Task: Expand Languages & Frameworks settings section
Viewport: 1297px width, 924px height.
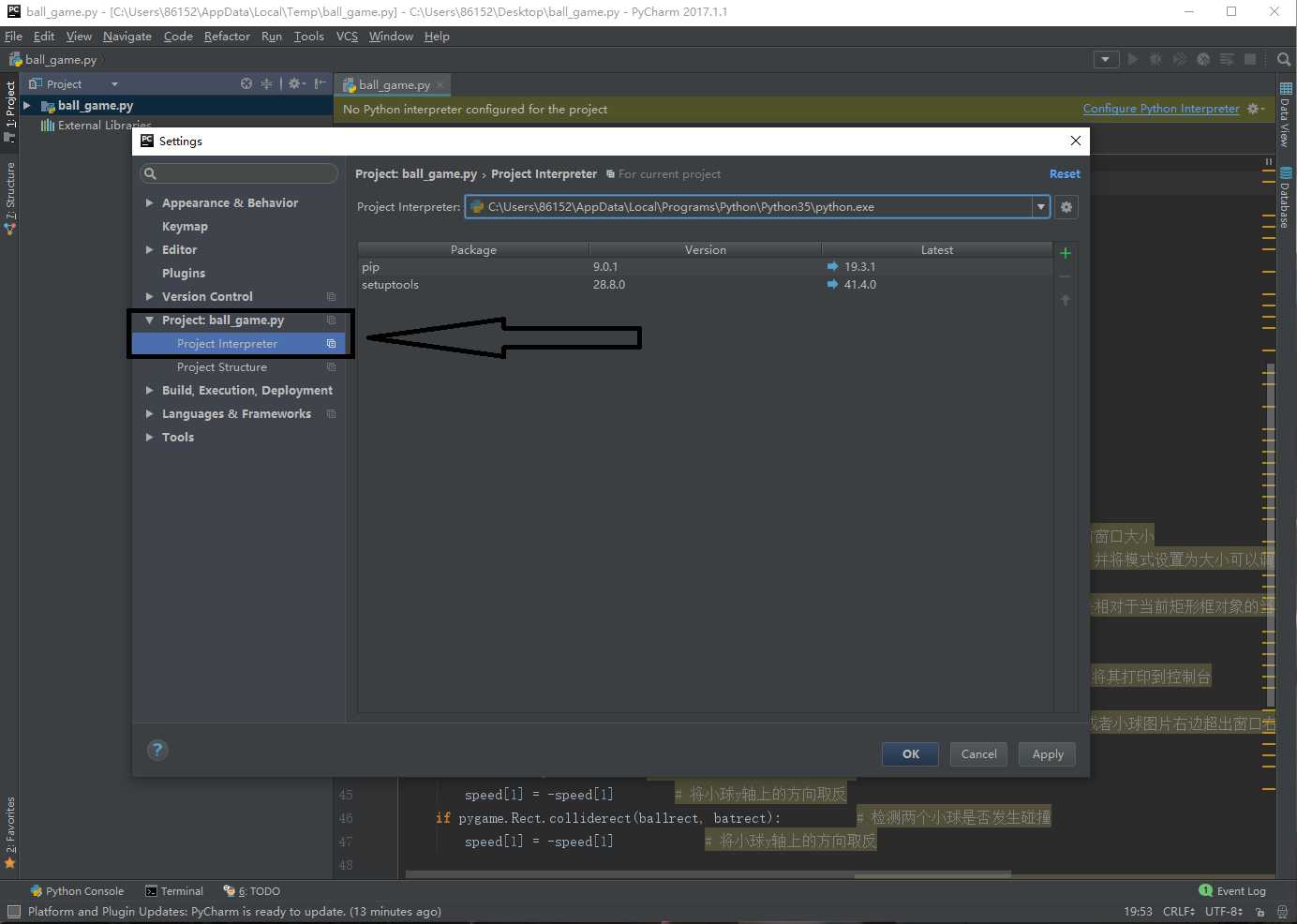Action: point(149,413)
